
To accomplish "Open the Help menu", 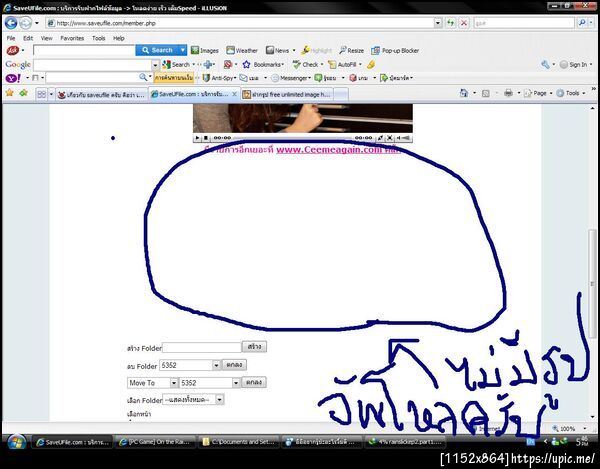I will 119,38.
